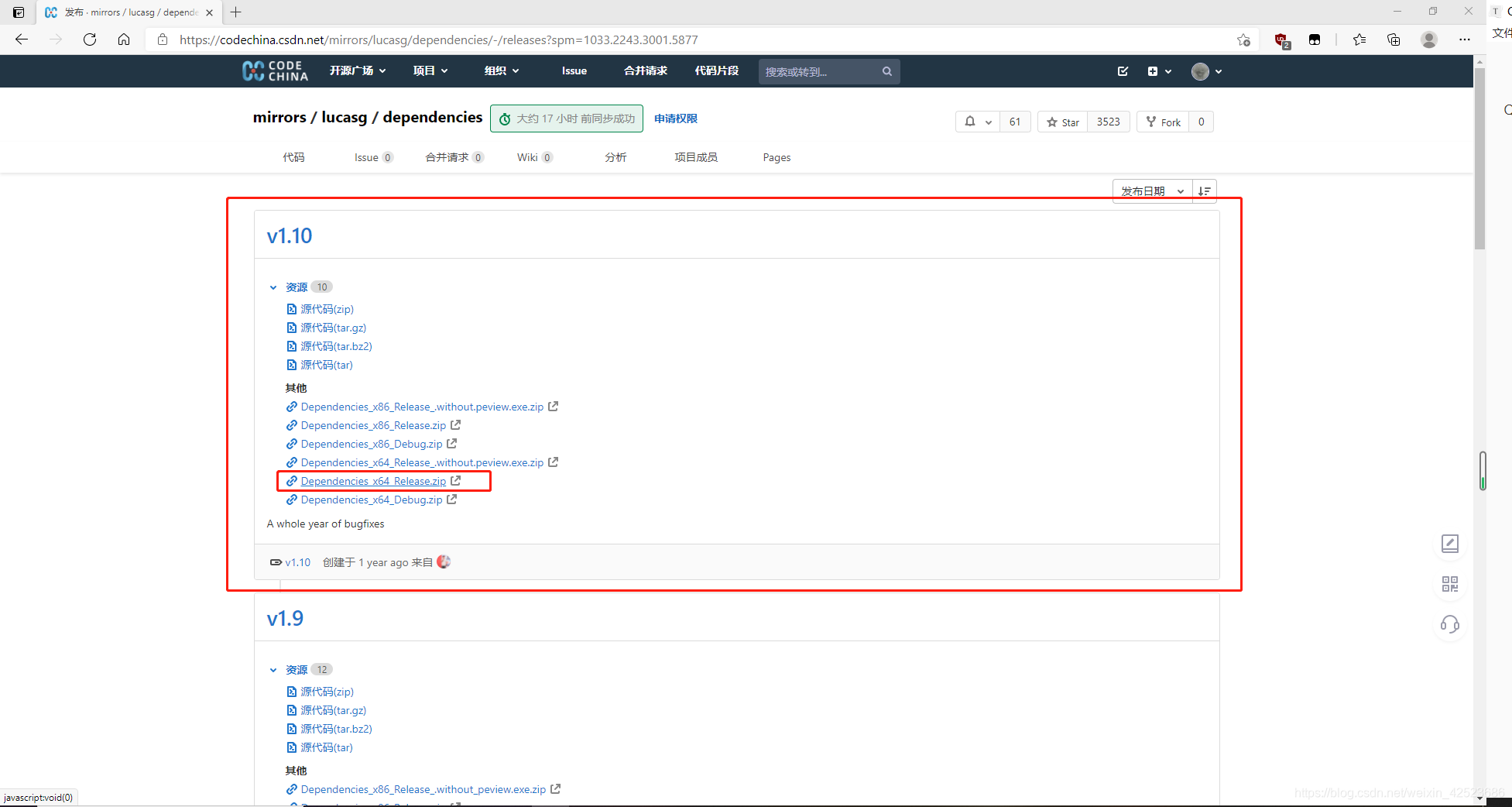This screenshot has height=807, width=1512.
Task: Open the notification bell dropdown
Action: [977, 122]
